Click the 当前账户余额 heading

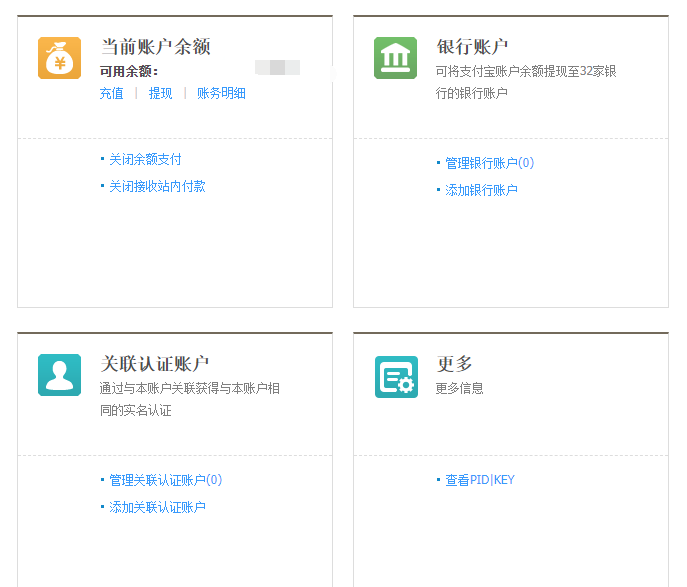155,46
